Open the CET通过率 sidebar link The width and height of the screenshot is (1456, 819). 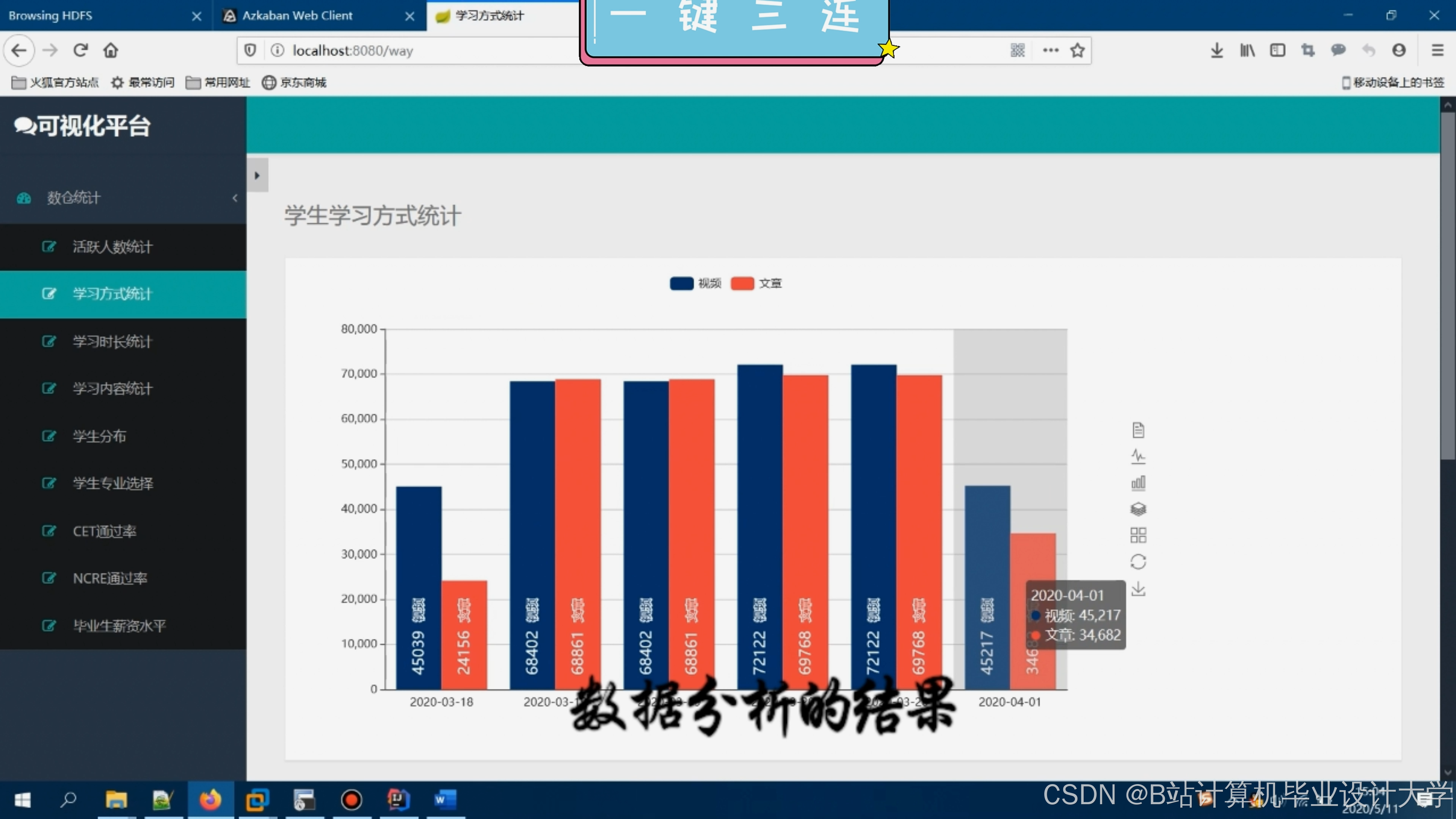tap(105, 531)
